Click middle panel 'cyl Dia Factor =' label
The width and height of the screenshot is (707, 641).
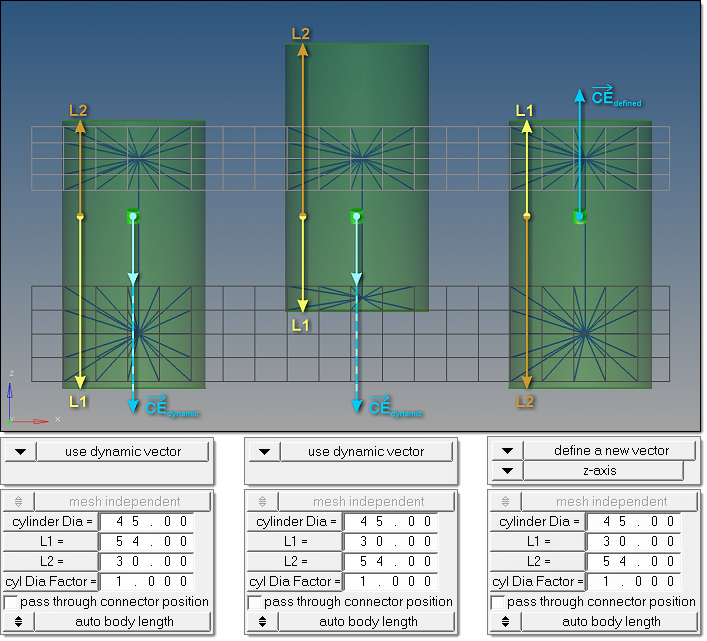pos(295,582)
